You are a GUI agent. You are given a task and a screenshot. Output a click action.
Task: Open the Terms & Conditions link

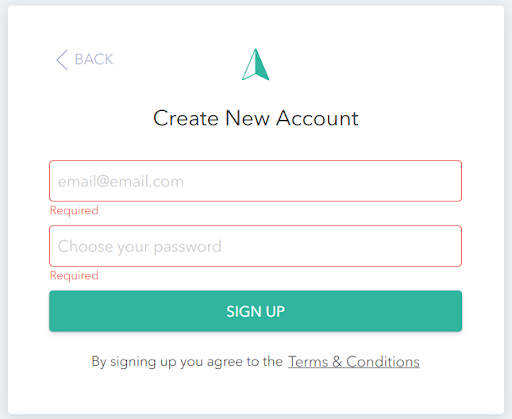(x=354, y=362)
